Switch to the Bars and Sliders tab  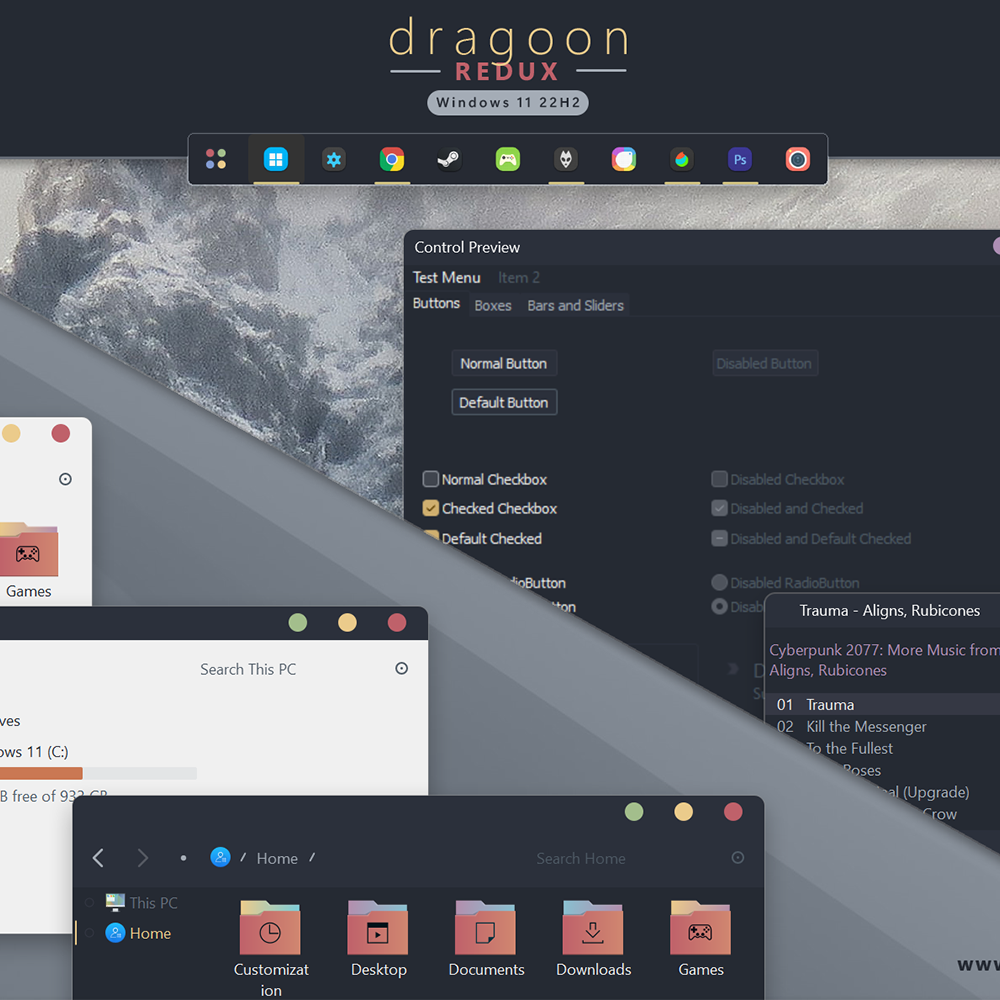pos(575,306)
